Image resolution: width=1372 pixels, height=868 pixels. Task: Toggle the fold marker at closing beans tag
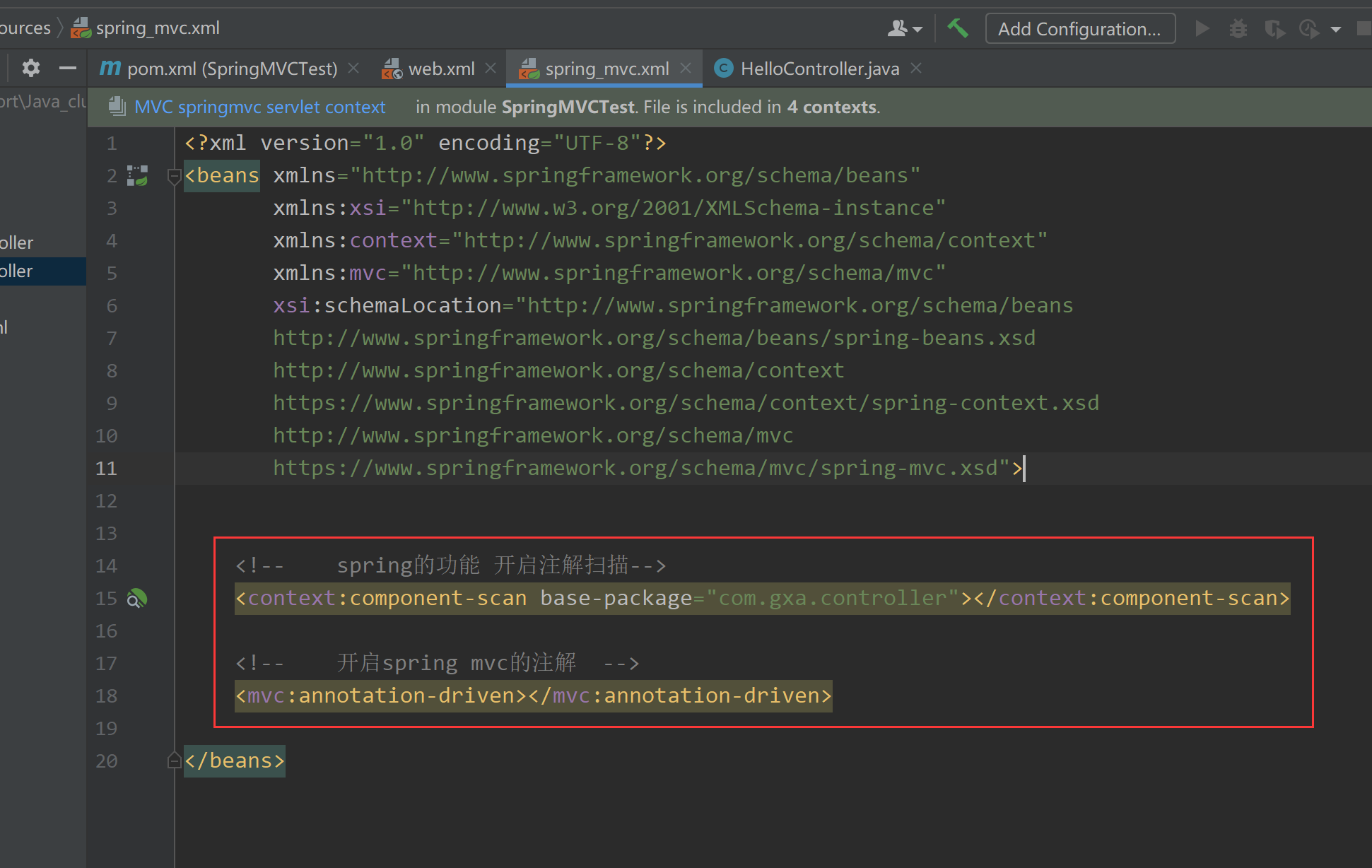coord(174,761)
